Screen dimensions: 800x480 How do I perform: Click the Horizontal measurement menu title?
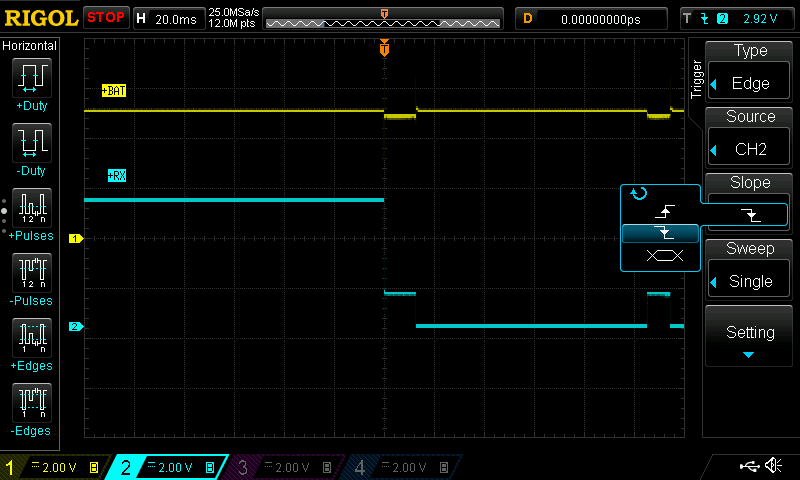tap(30, 46)
